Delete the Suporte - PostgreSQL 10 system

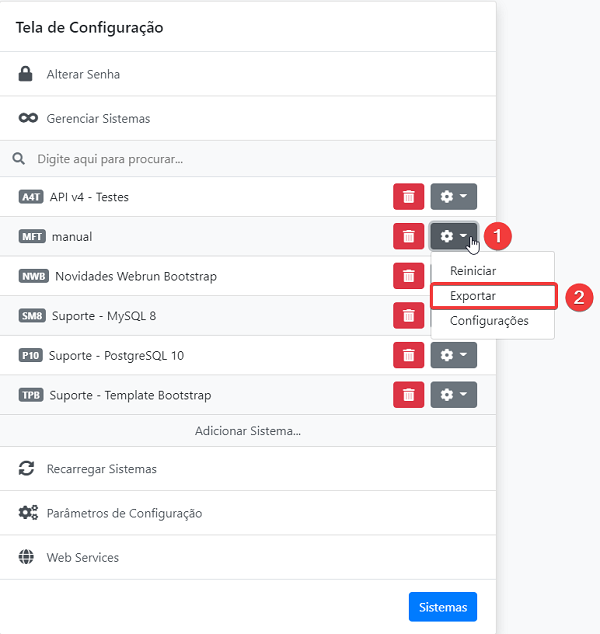(408, 355)
